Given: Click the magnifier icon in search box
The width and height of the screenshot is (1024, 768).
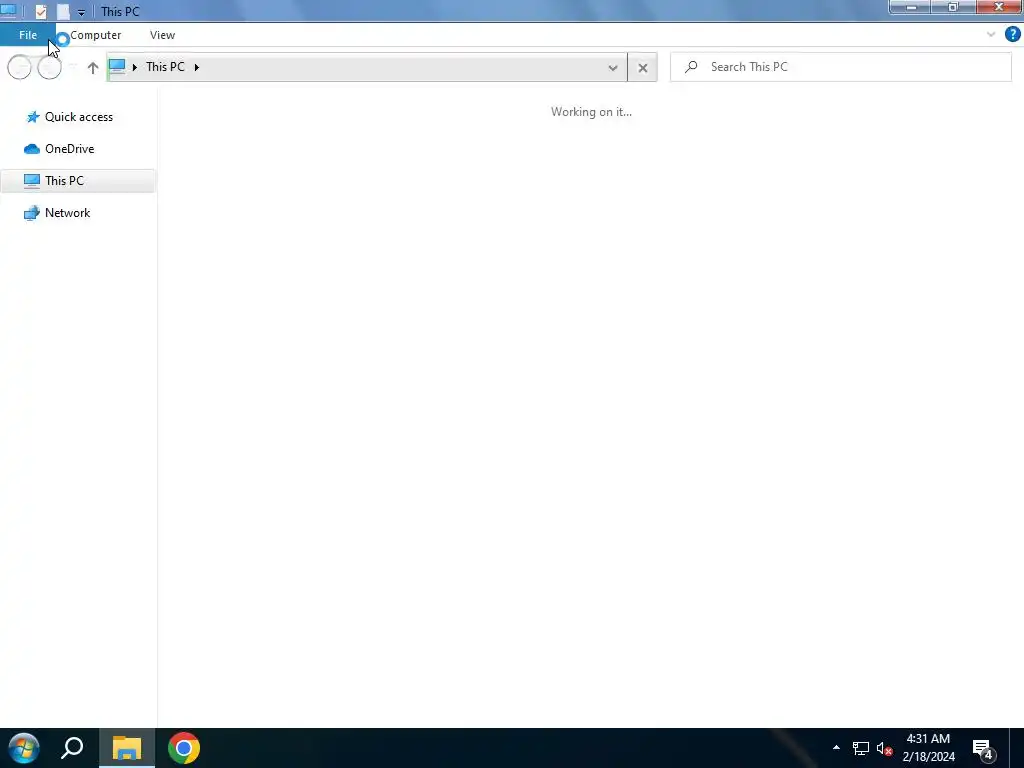Looking at the screenshot, I should 691,67.
